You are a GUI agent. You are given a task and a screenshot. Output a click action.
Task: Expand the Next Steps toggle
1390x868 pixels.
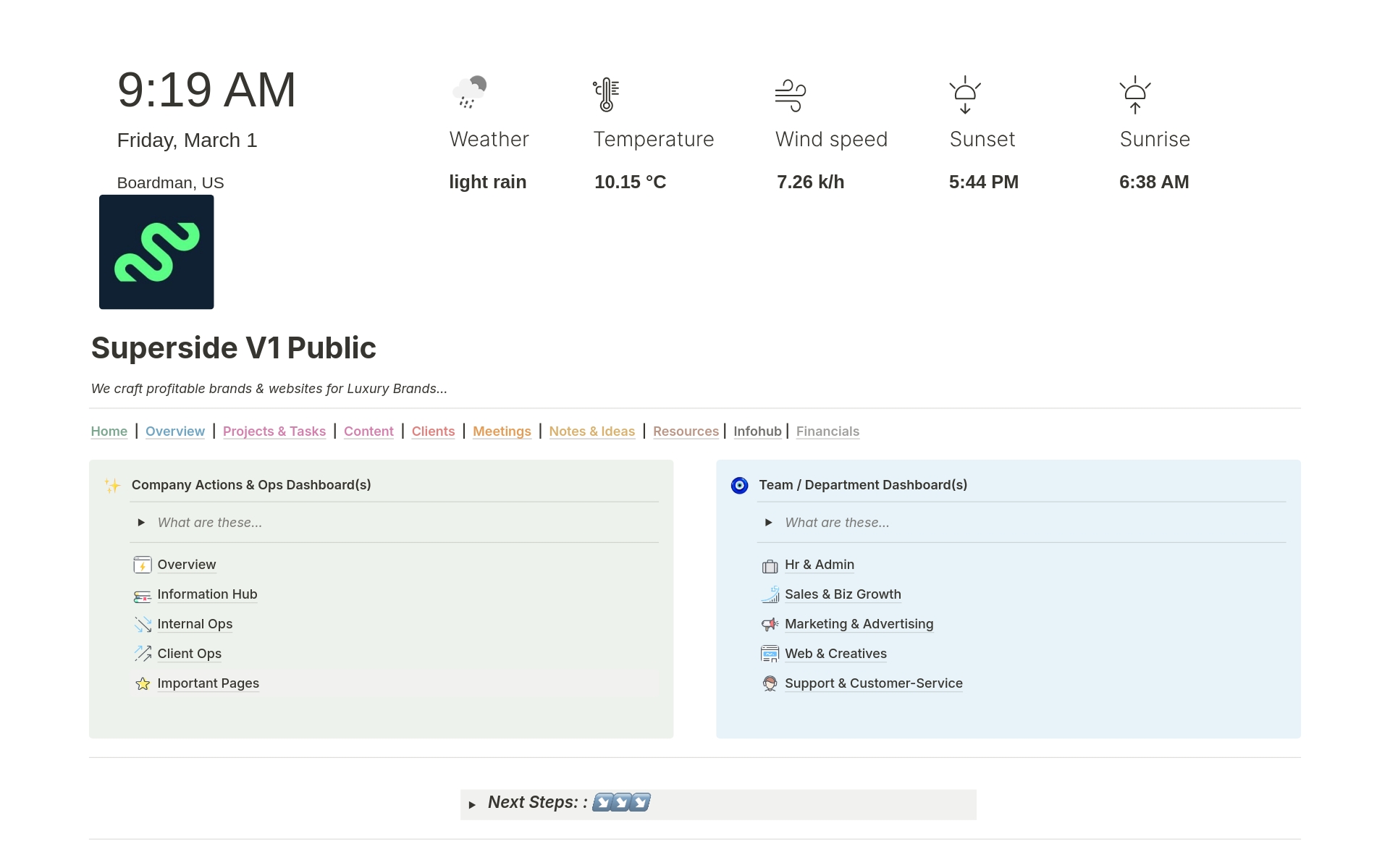coord(472,804)
